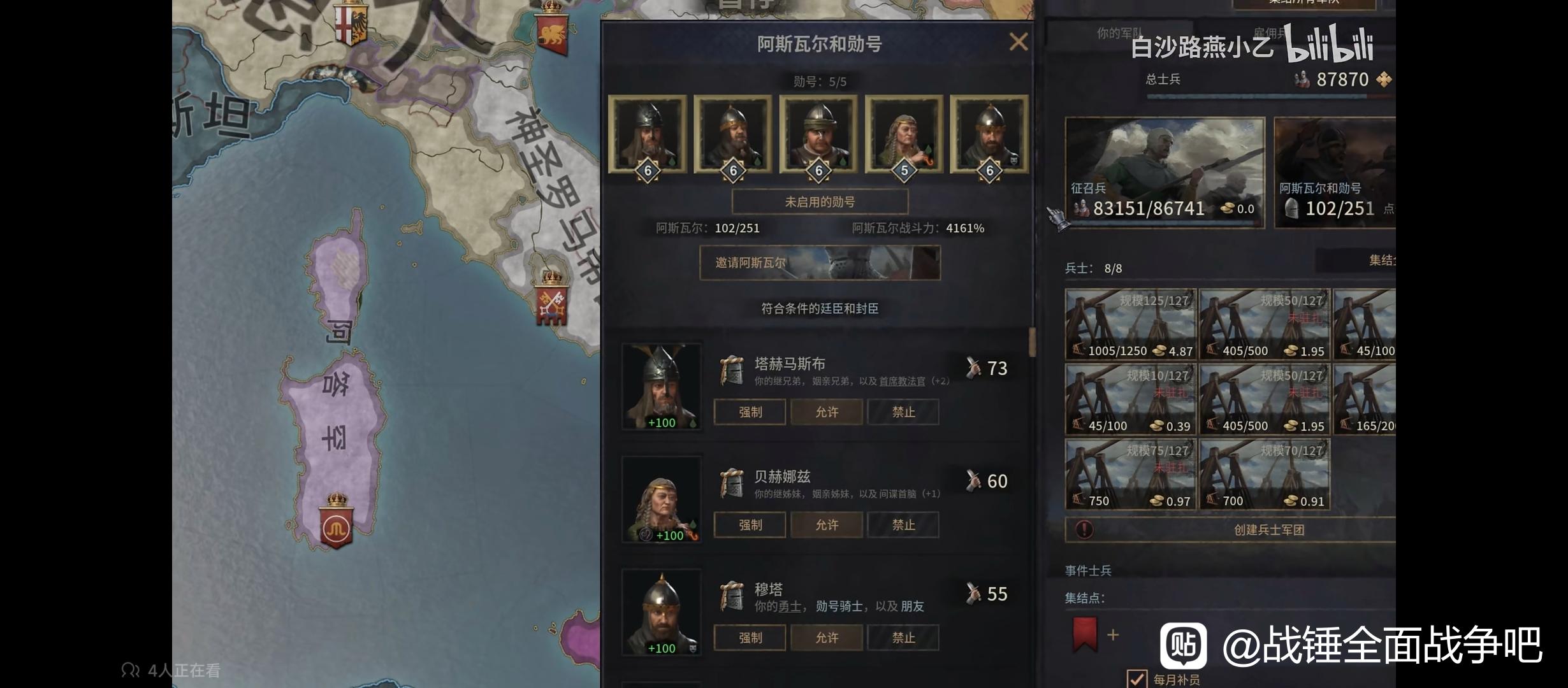Toggle the 每月补员 checkbox
Screen dimensions: 1568x688
coord(1136,679)
